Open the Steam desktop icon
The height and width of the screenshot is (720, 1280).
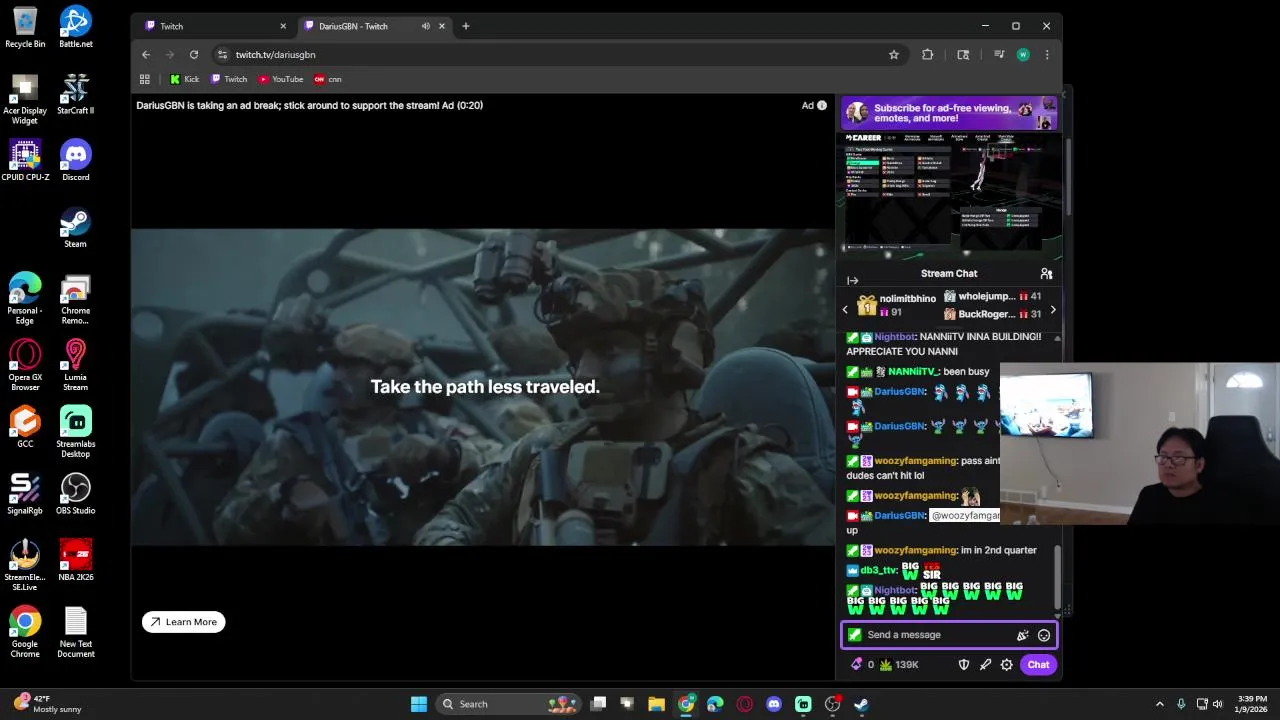pos(76,227)
